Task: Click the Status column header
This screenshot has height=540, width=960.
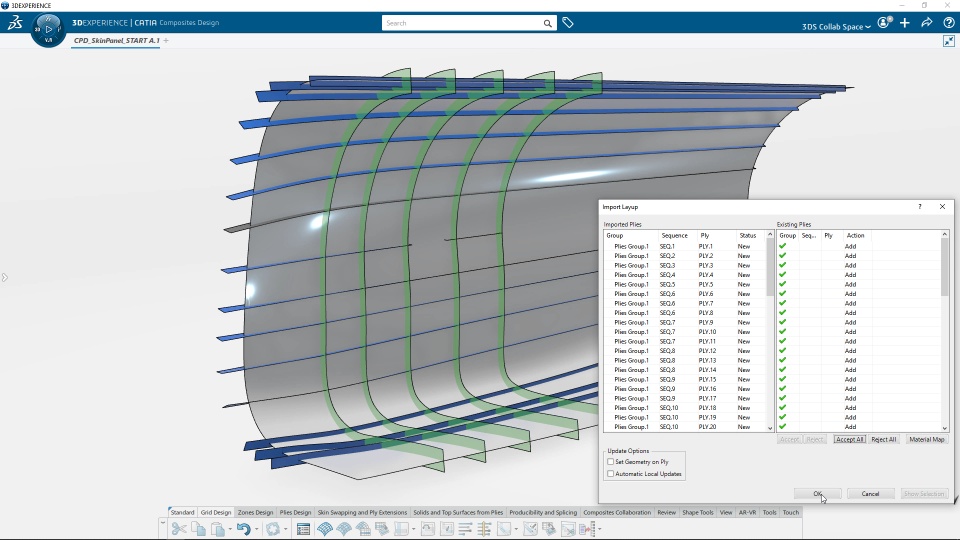Action: [748, 235]
